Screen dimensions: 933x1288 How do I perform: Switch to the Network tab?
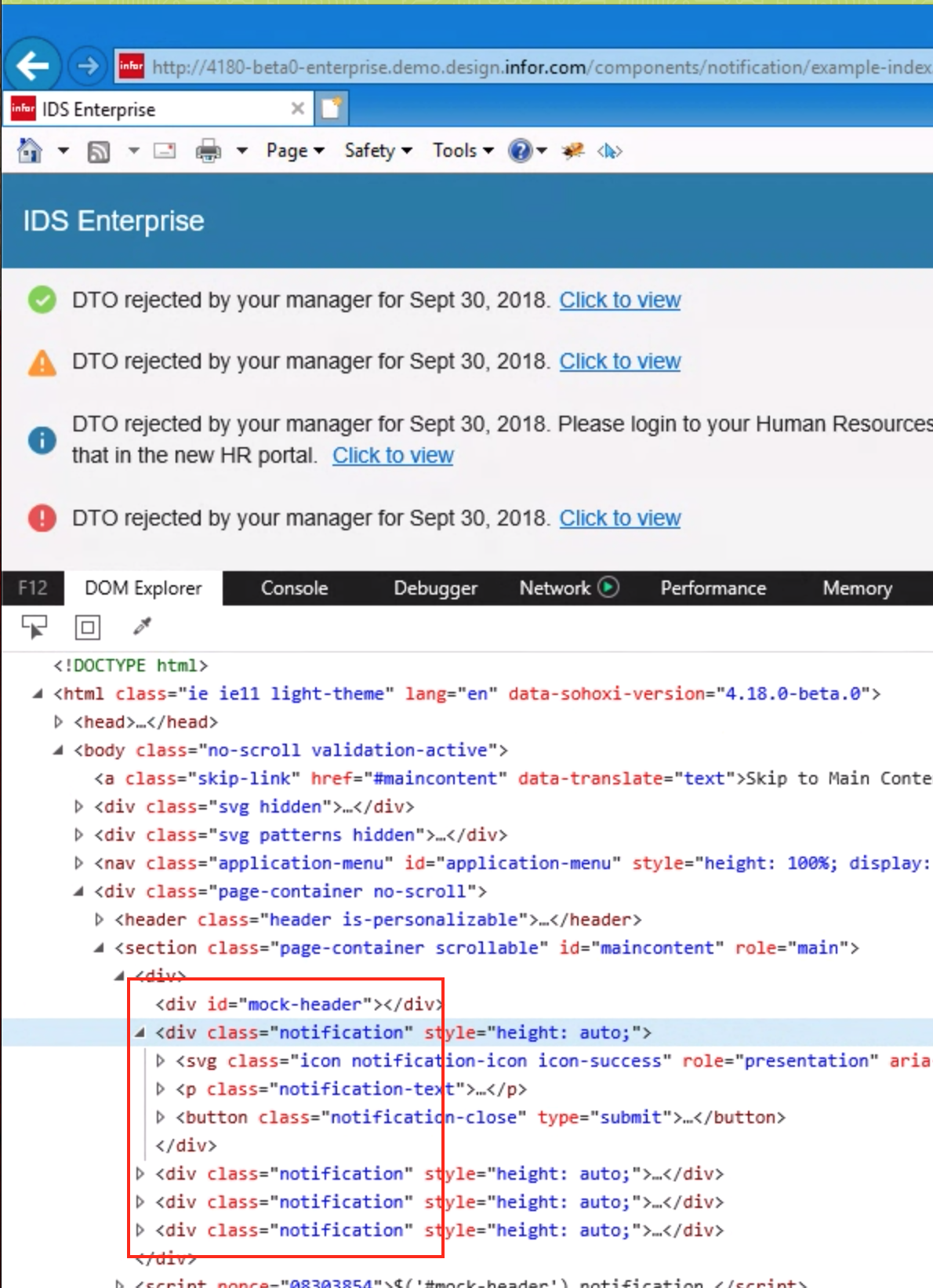[x=555, y=588]
